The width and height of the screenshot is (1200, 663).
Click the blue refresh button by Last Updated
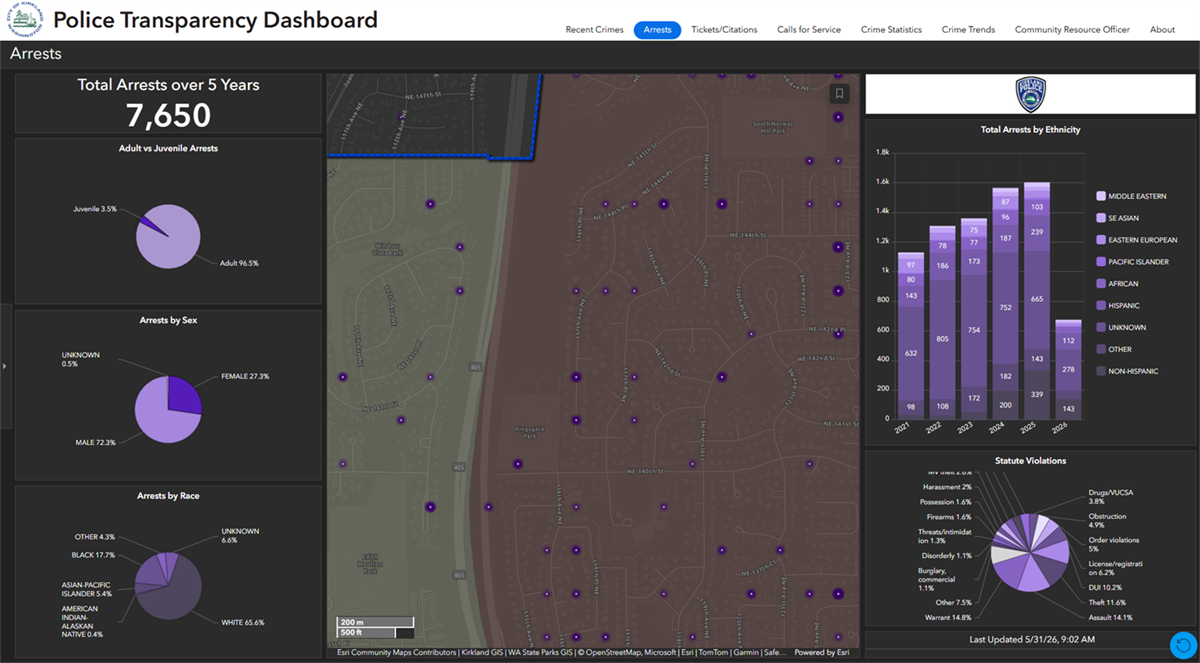click(1183, 645)
